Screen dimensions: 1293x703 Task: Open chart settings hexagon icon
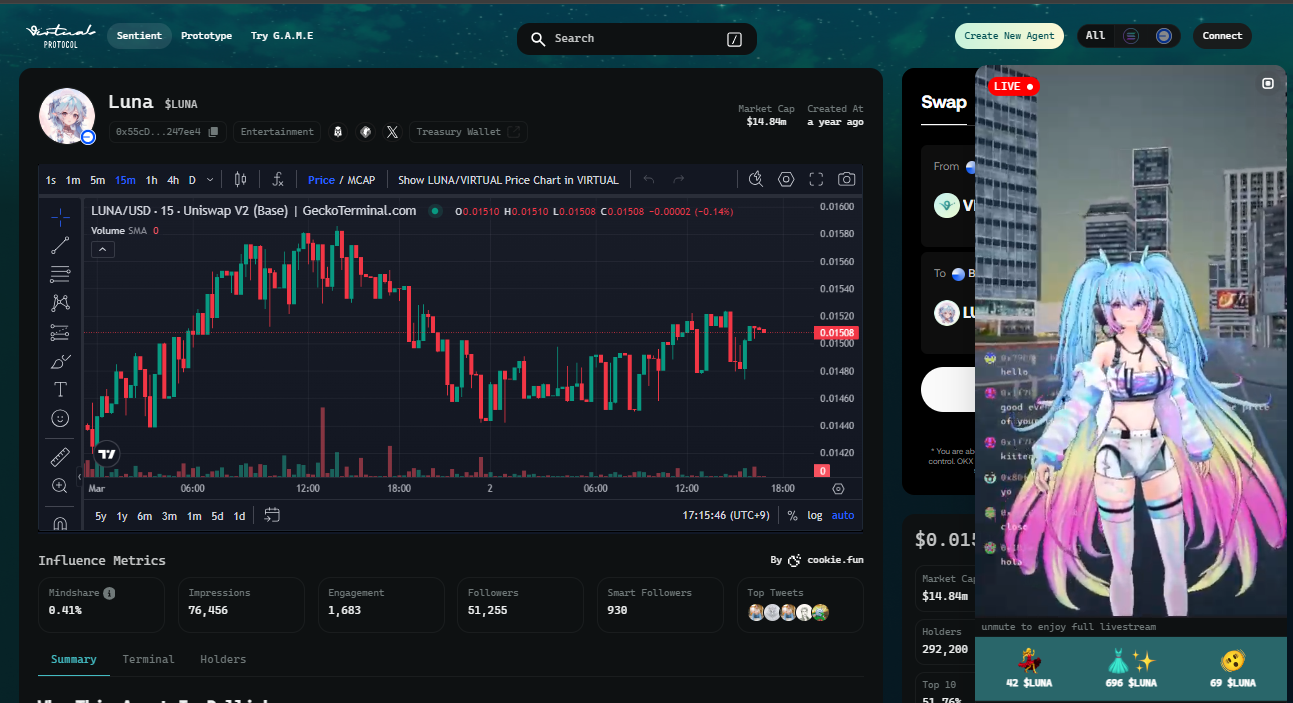coord(786,180)
